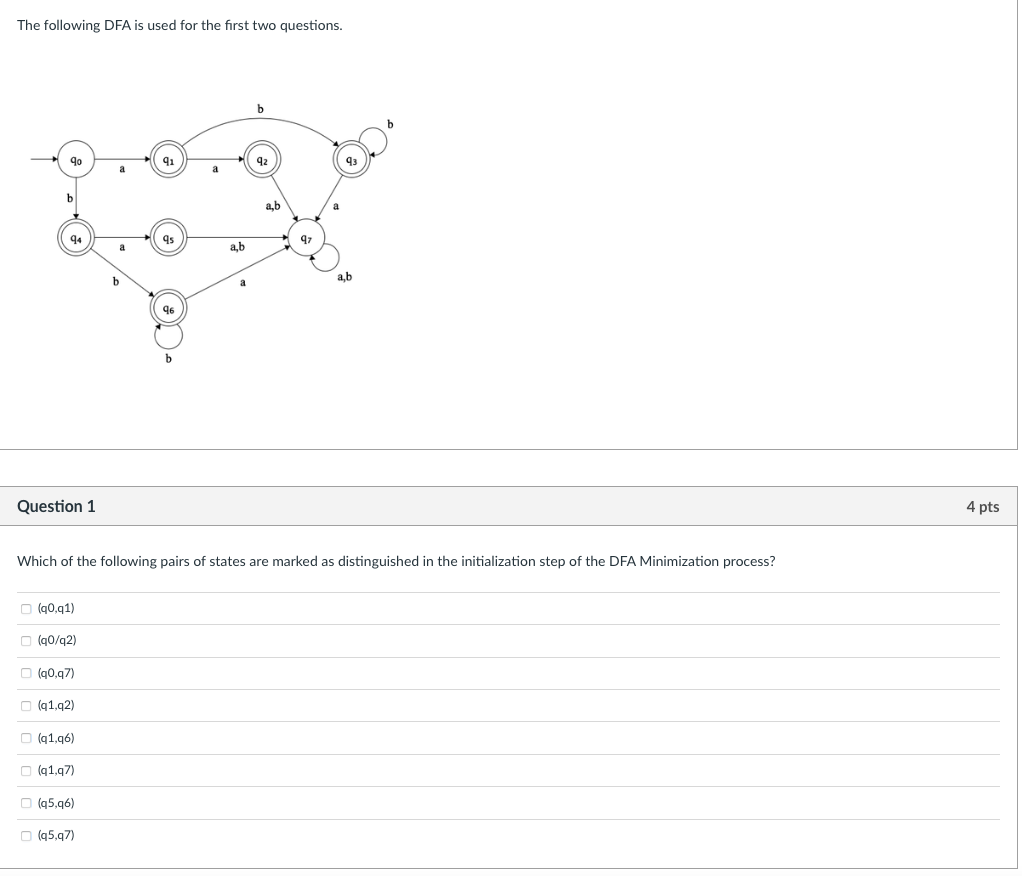Click the q7 non-accepting state node
The width and height of the screenshot is (1022, 876).
pos(306,239)
